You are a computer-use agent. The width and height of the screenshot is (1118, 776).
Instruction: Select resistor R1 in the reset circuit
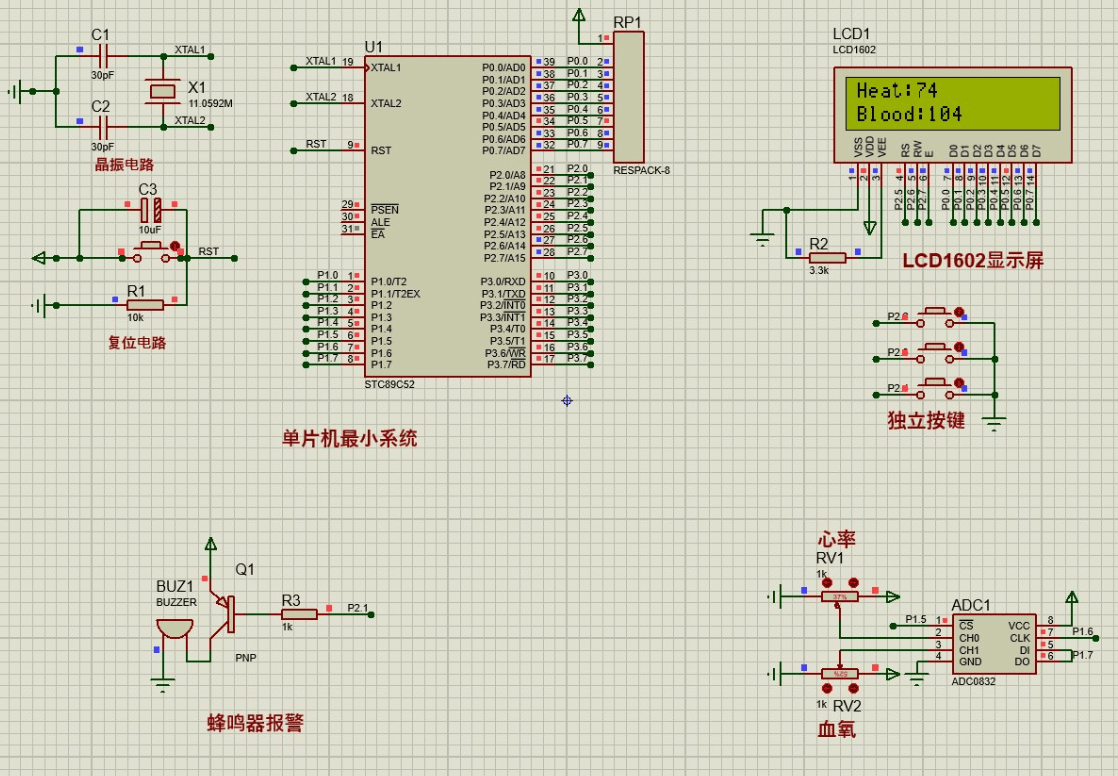click(145, 304)
